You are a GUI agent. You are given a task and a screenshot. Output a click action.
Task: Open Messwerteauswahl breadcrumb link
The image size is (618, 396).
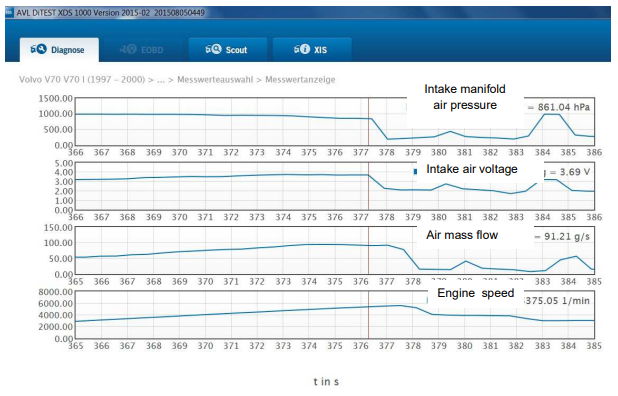[x=215, y=80]
